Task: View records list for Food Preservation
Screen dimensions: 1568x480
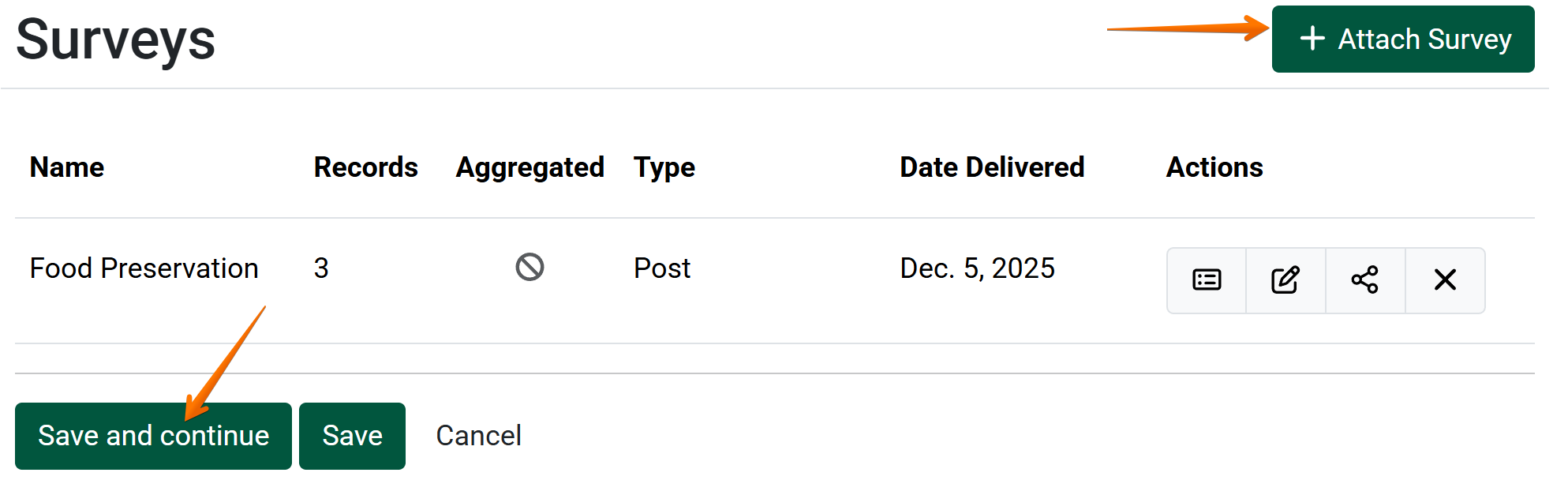Action: click(x=1207, y=280)
